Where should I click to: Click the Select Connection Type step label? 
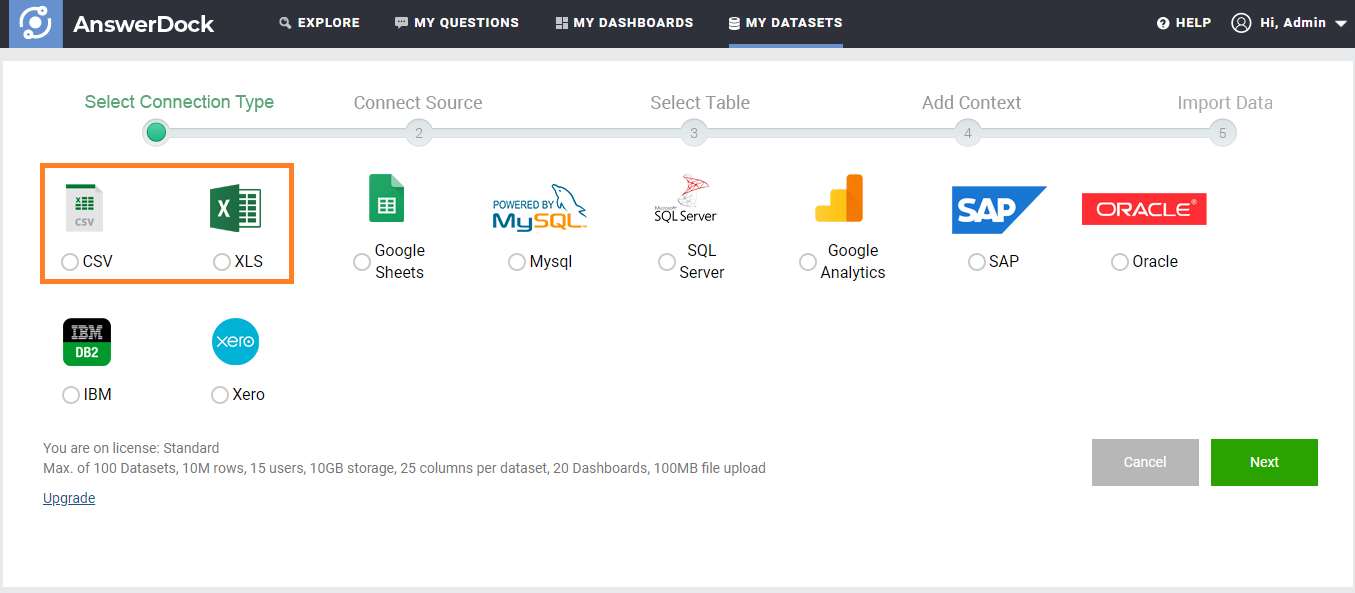179,102
